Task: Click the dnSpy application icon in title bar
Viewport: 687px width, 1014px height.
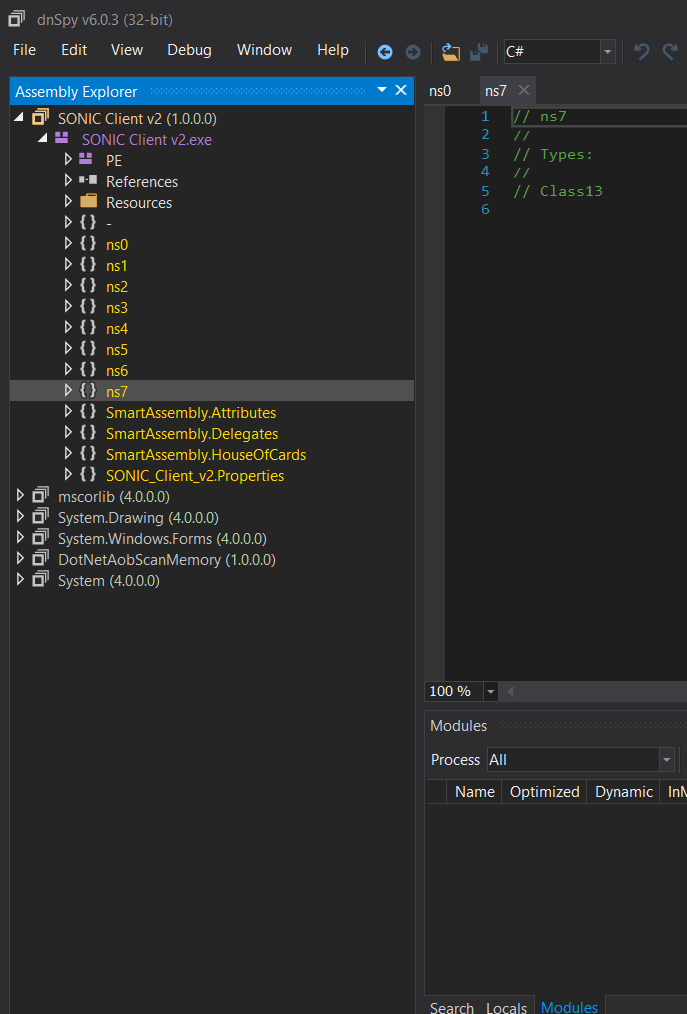Action: pyautogui.click(x=17, y=19)
